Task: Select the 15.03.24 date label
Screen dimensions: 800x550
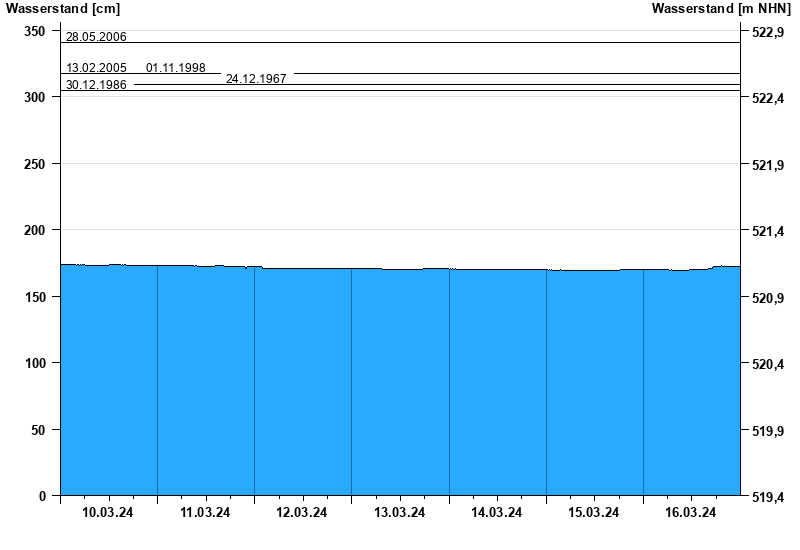Action: pyautogui.click(x=594, y=513)
